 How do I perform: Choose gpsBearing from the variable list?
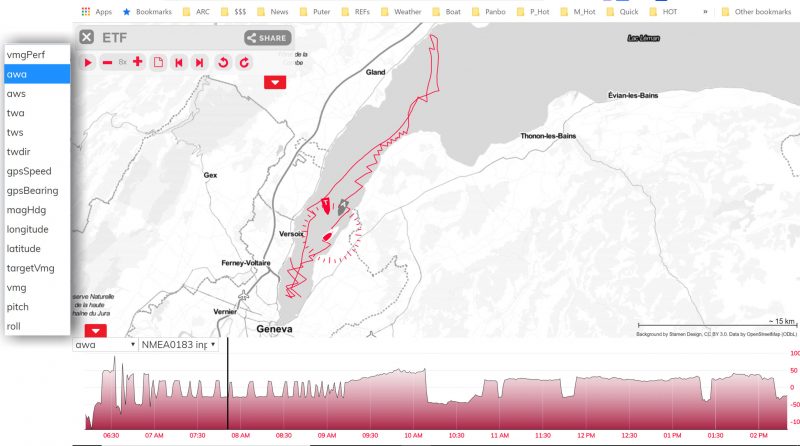[37, 190]
